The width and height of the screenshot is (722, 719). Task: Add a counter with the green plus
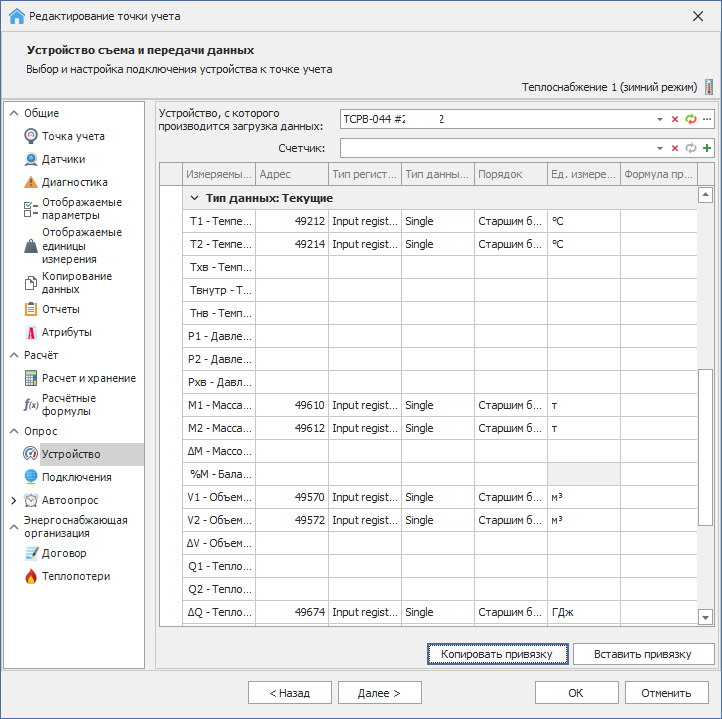click(707, 148)
